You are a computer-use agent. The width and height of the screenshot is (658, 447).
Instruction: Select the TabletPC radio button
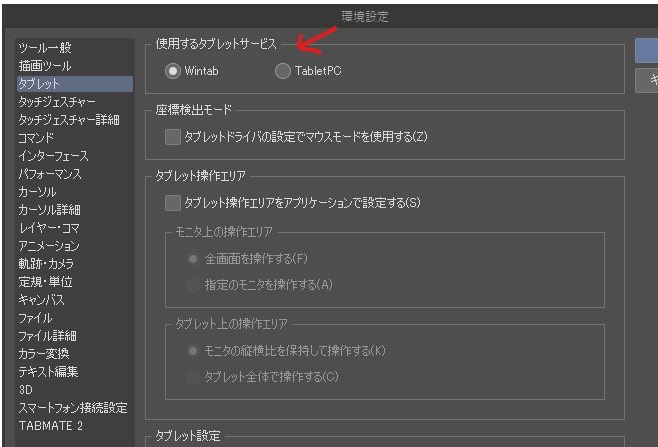tap(282, 71)
